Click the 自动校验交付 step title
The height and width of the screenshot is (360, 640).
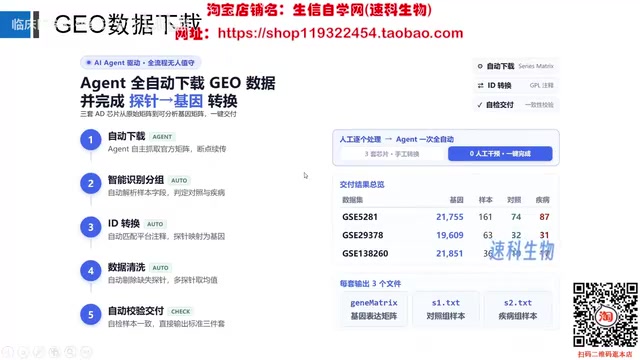136,311
